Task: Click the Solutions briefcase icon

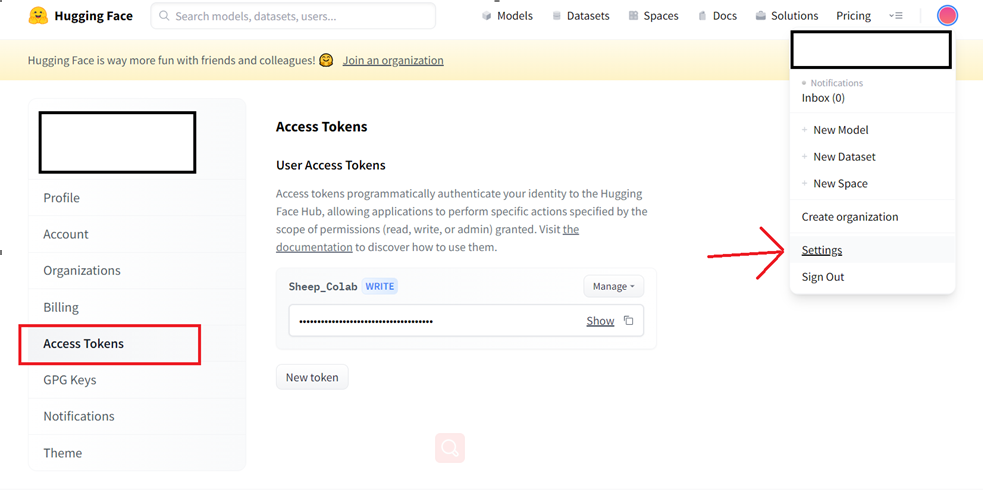Action: tap(760, 16)
